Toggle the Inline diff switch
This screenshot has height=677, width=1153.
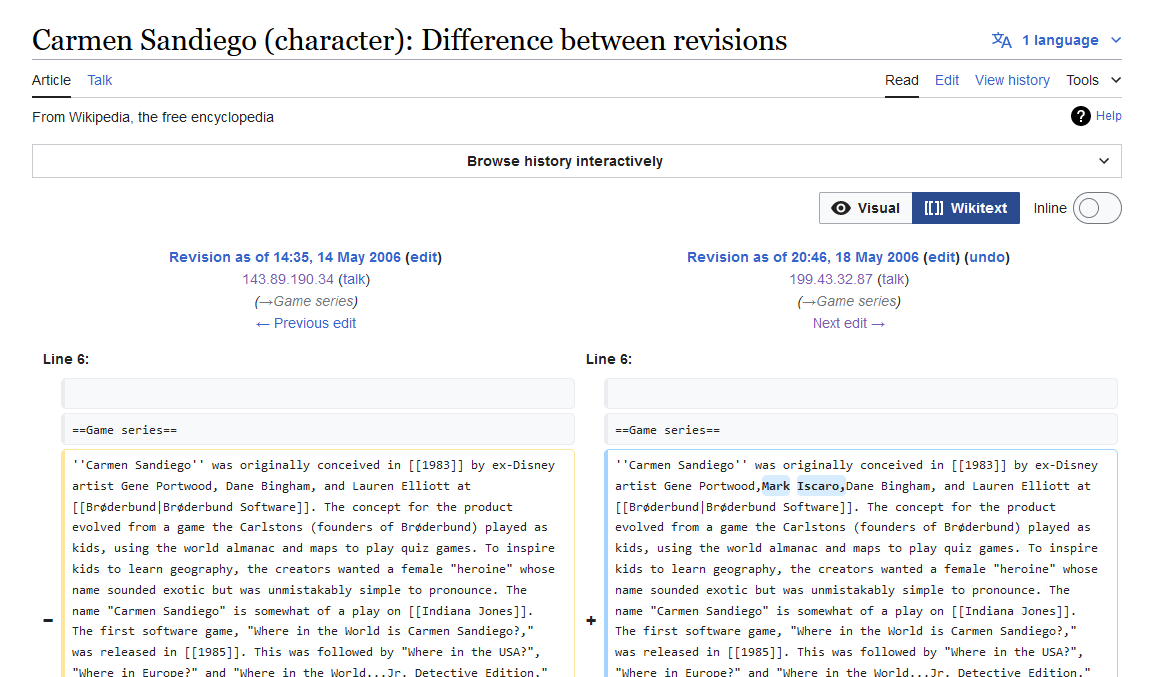[1096, 208]
